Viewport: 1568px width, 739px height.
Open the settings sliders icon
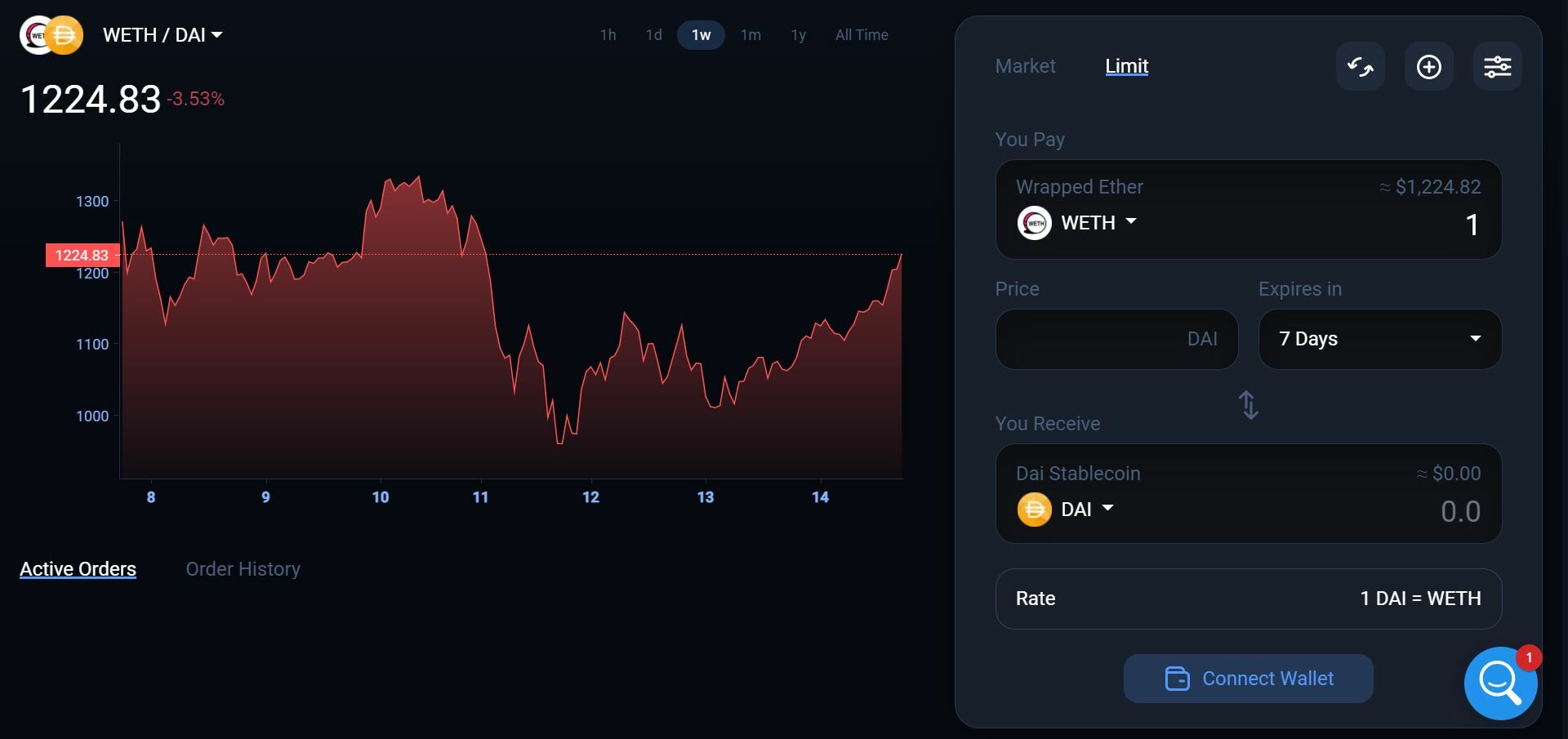[1497, 67]
